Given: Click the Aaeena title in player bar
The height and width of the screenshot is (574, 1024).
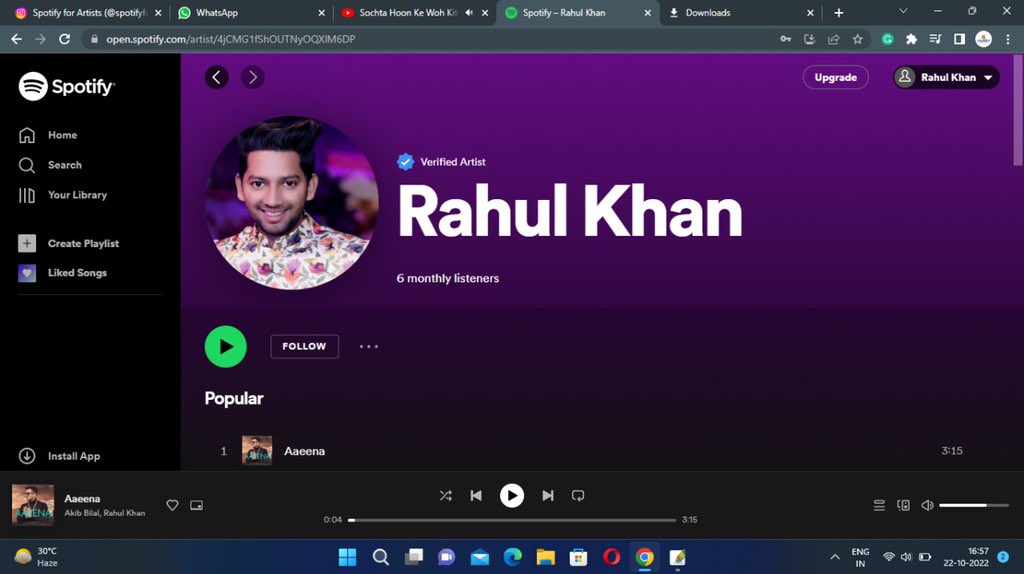Looking at the screenshot, I should pos(82,498).
